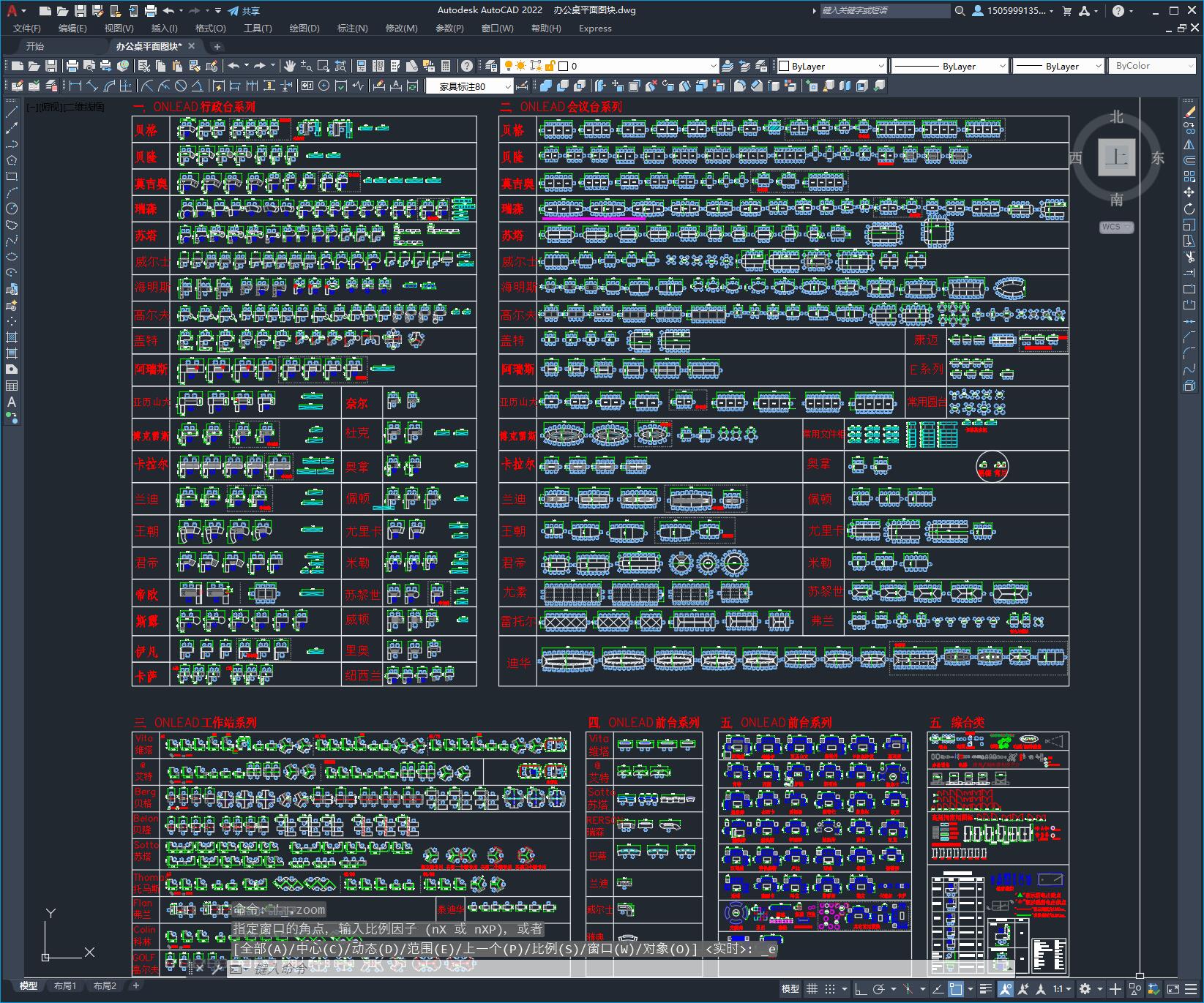Viewport: 1204px width, 1003px height.
Task: Open the Autodesk App Store cart icon
Action: [x=1066, y=11]
